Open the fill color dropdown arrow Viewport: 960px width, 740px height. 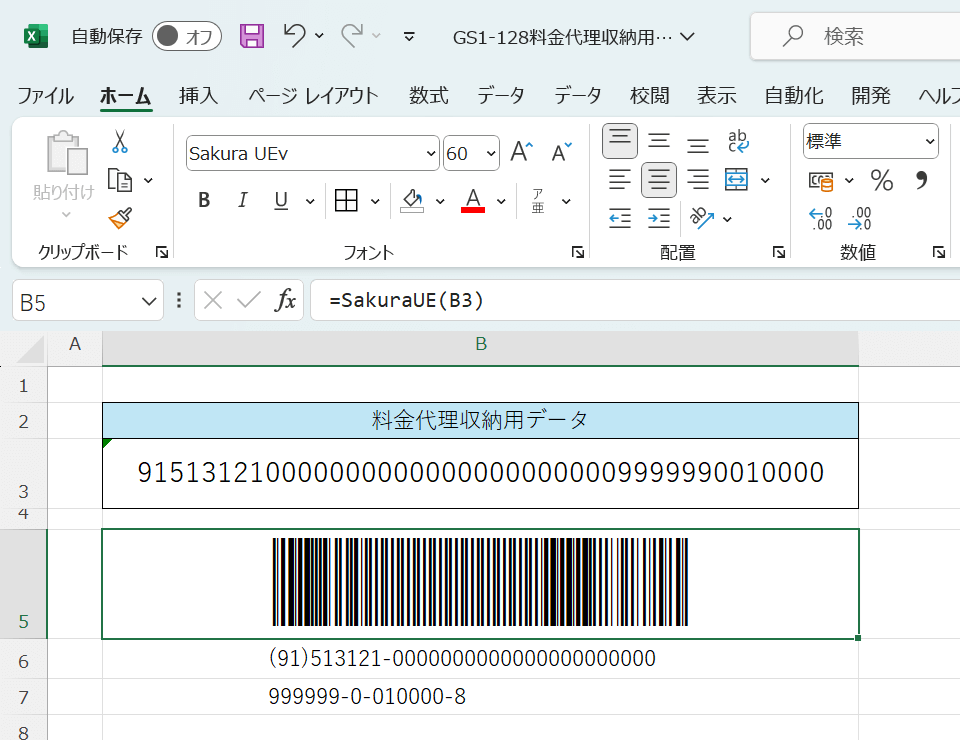click(440, 201)
